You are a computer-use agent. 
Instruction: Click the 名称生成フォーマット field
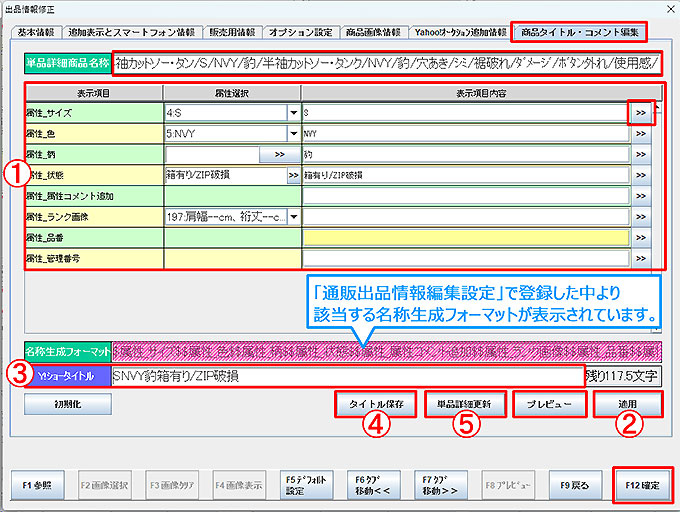click(386, 352)
